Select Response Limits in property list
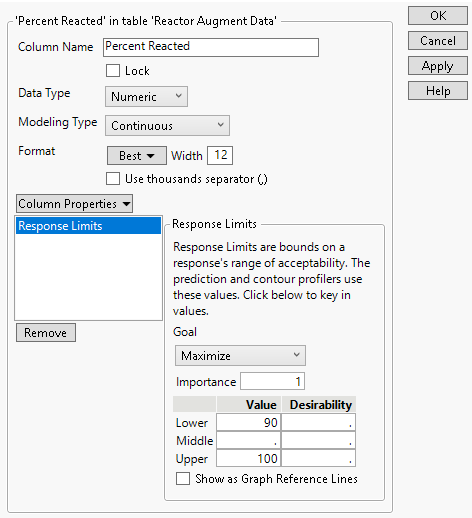This screenshot has width=472, height=518. [88, 226]
